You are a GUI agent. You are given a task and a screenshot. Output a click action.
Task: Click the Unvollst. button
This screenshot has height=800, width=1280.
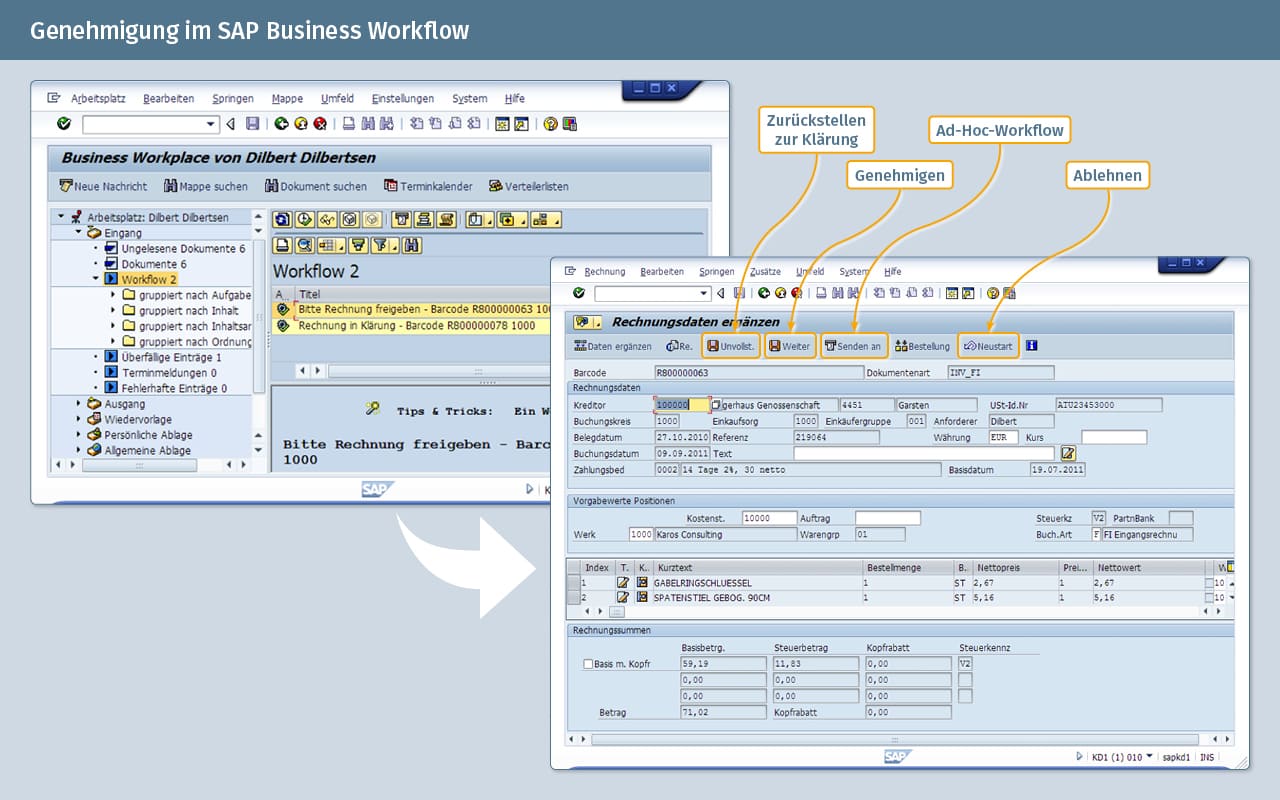tap(731, 346)
